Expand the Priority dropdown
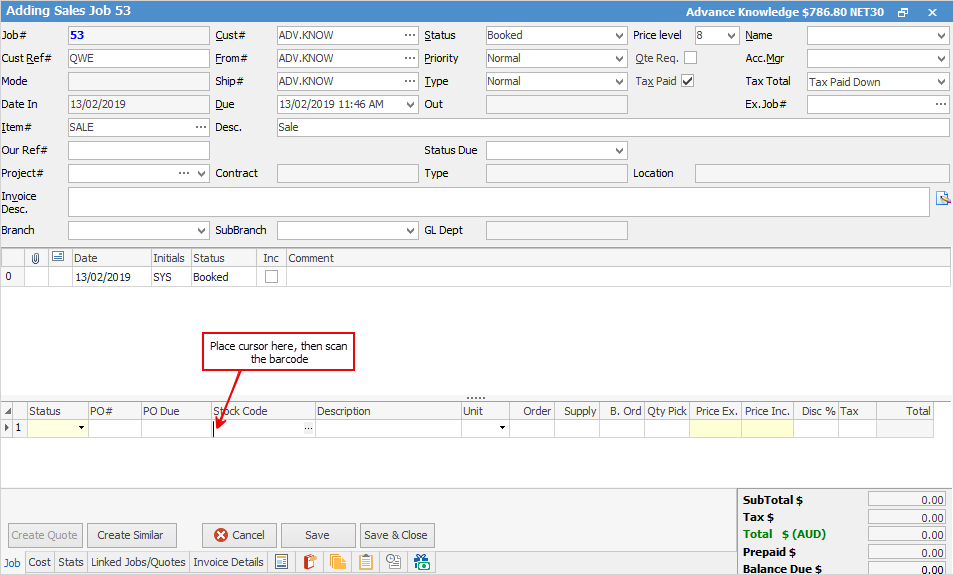The height and width of the screenshot is (575, 954). 619,58
